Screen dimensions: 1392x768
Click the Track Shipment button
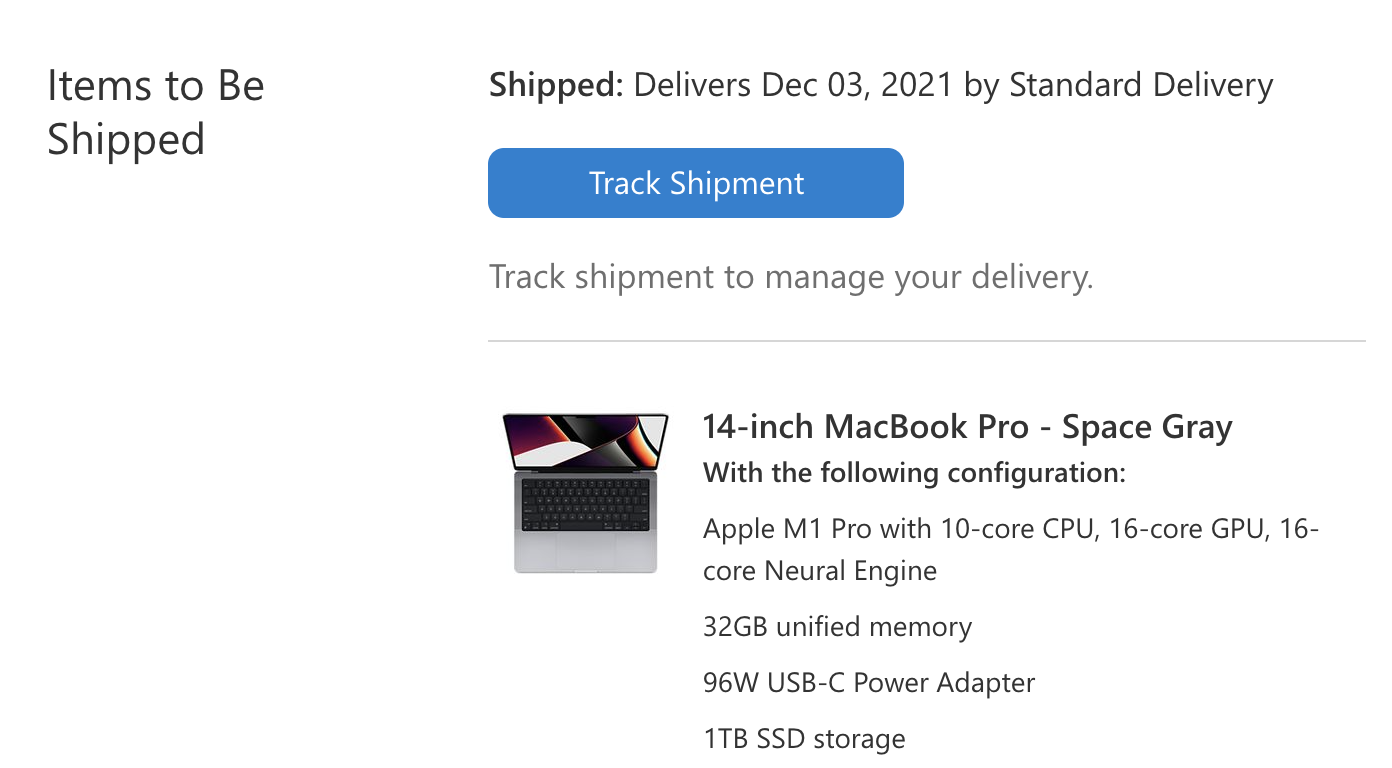coord(695,183)
